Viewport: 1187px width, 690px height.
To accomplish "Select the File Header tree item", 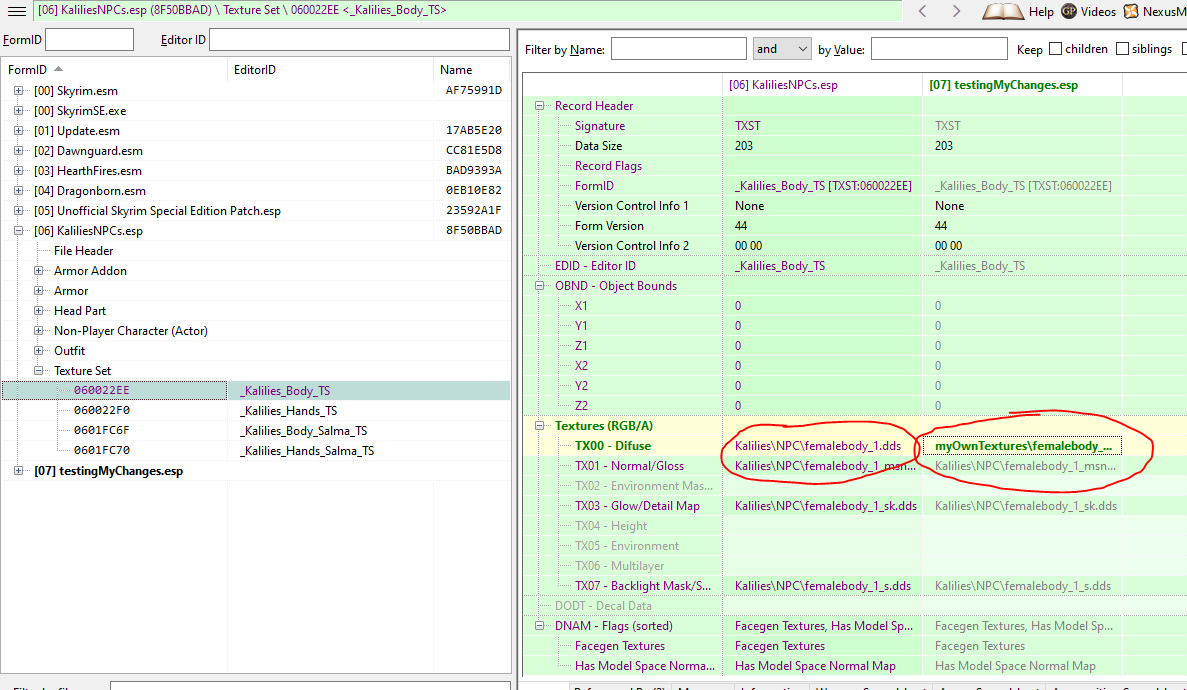I will click(x=83, y=251).
